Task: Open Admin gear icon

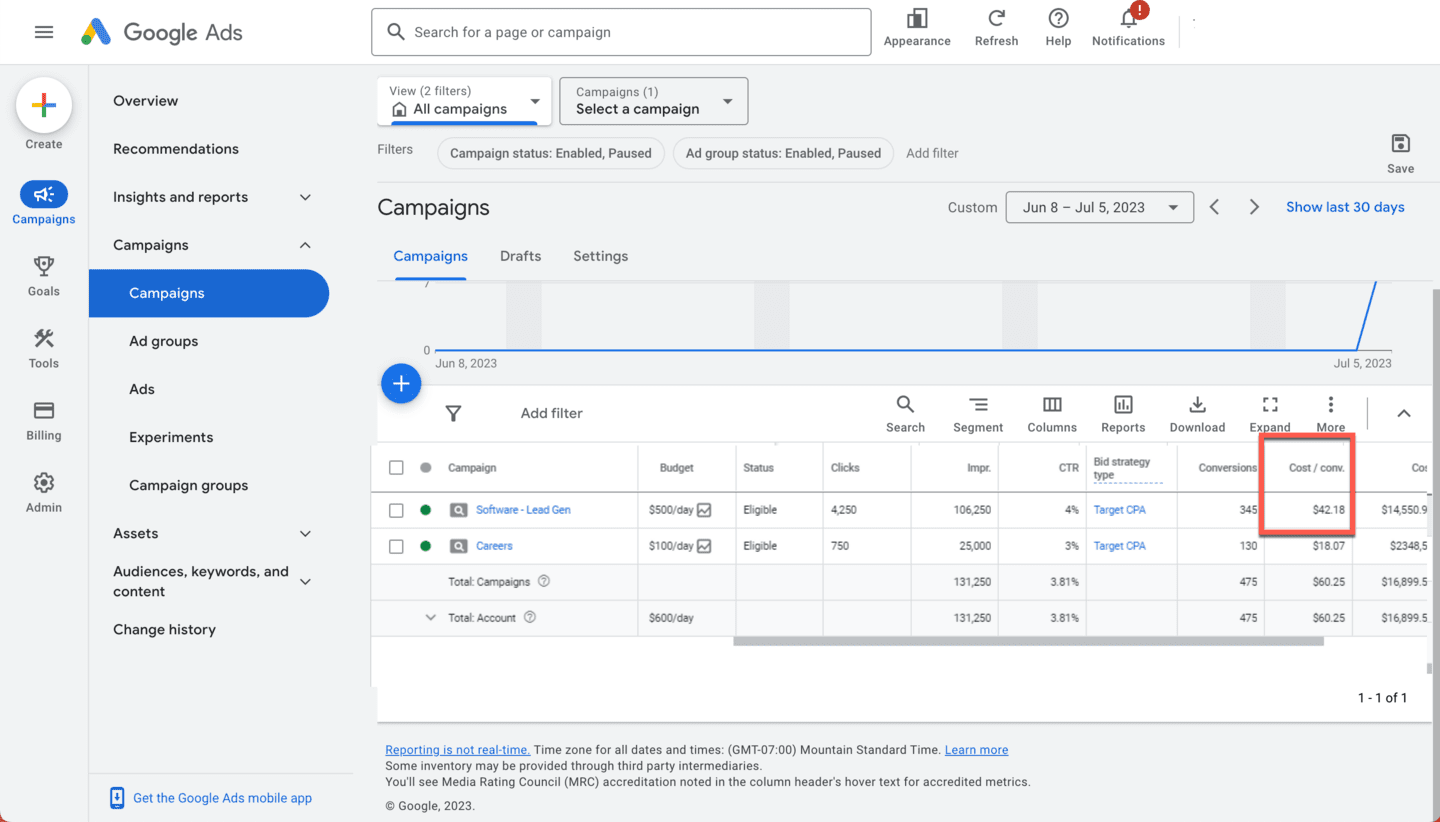Action: (44, 492)
